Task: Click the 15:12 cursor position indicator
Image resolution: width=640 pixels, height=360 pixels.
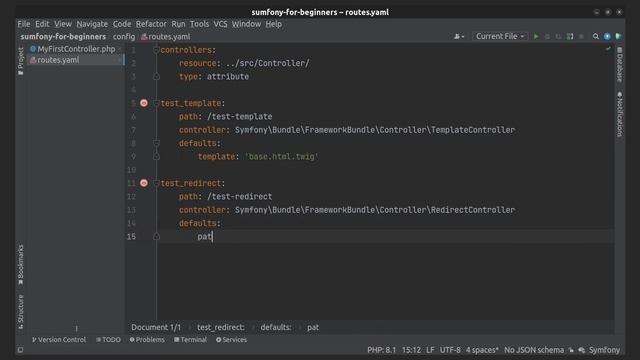Action: (x=411, y=350)
